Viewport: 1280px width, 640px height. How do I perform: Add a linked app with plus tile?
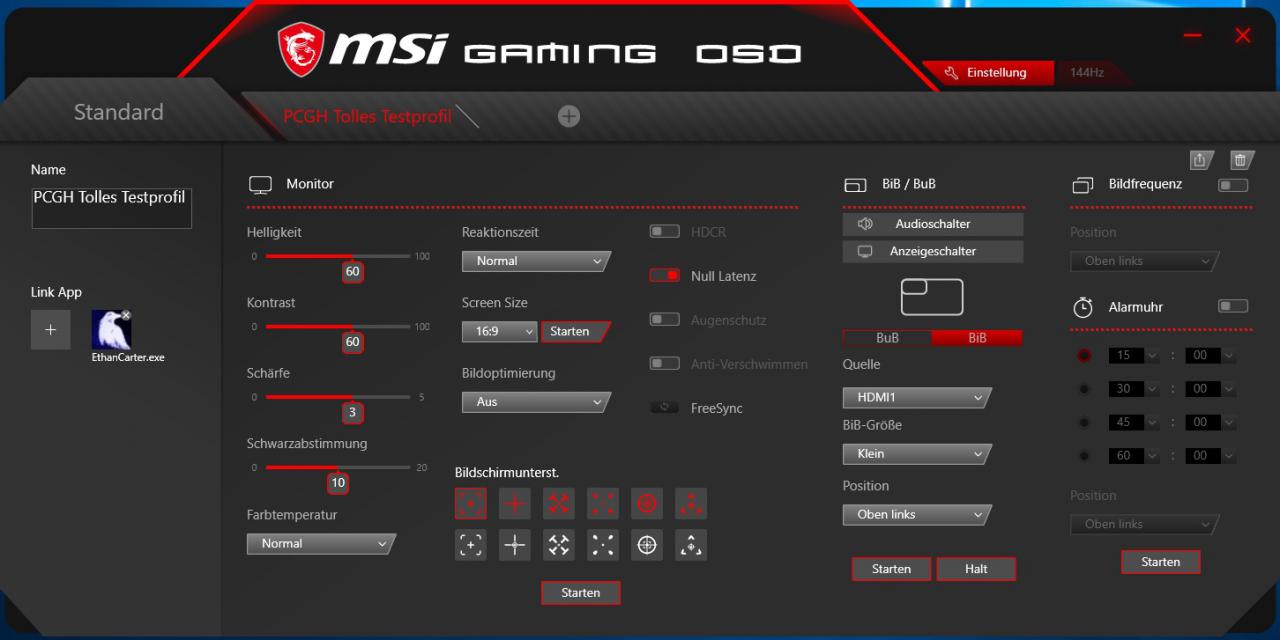pos(51,330)
